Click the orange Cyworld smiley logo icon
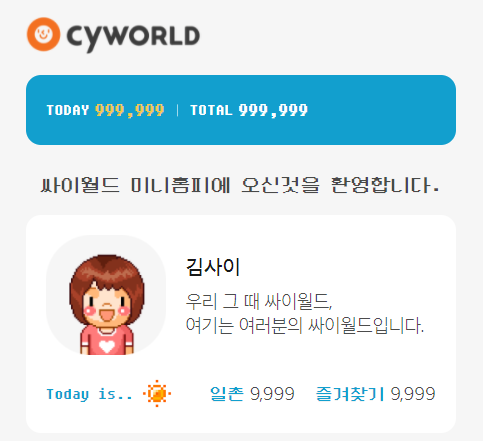 tap(43, 34)
